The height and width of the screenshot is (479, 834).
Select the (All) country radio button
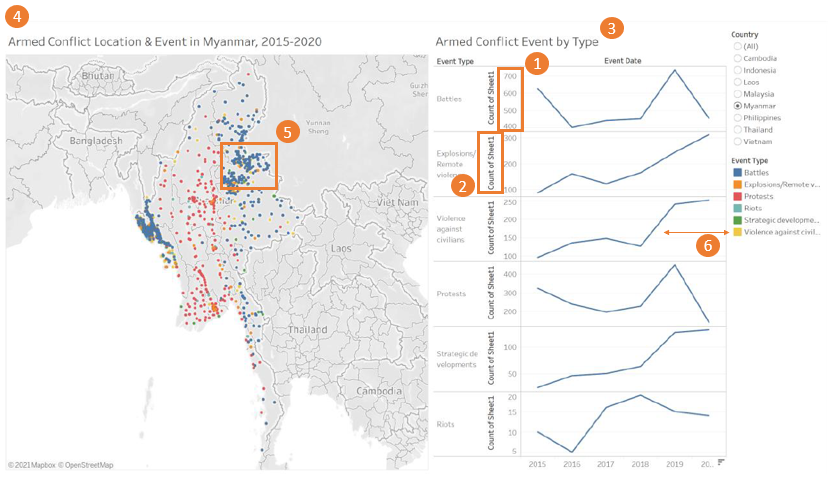[x=738, y=47]
